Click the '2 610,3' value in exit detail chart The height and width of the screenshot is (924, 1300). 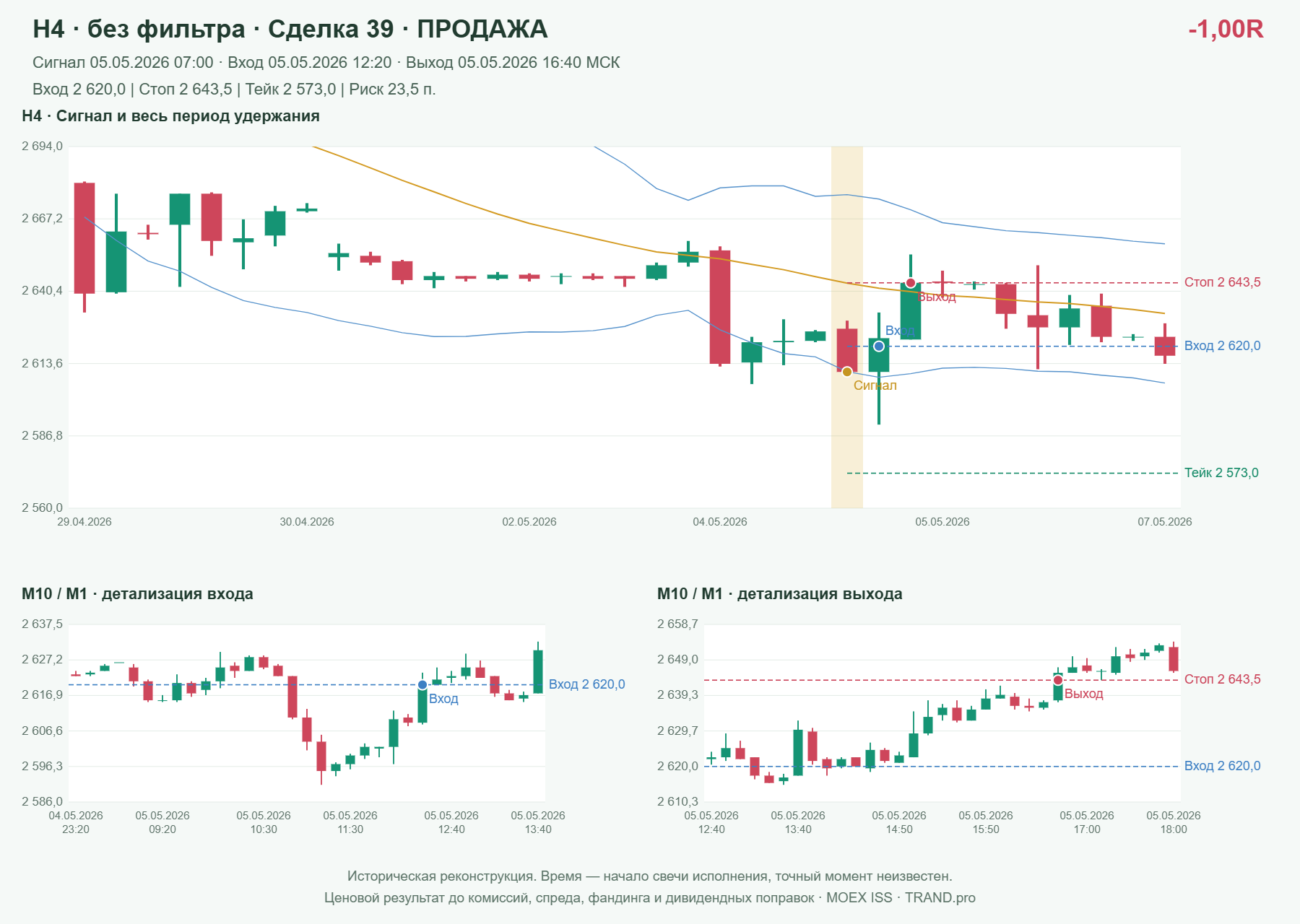point(677,802)
